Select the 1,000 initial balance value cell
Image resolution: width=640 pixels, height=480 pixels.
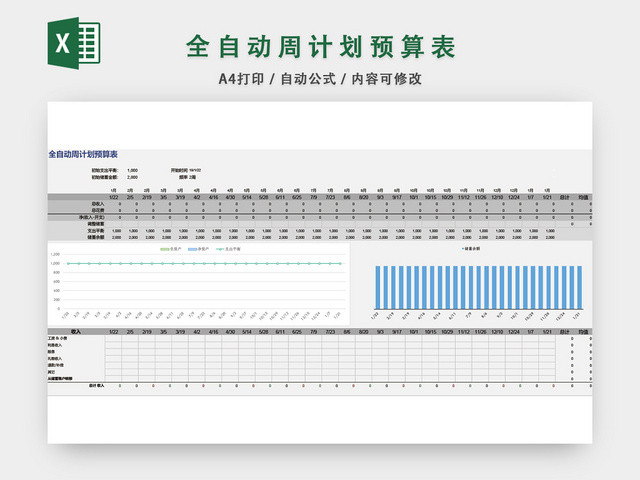(132, 170)
